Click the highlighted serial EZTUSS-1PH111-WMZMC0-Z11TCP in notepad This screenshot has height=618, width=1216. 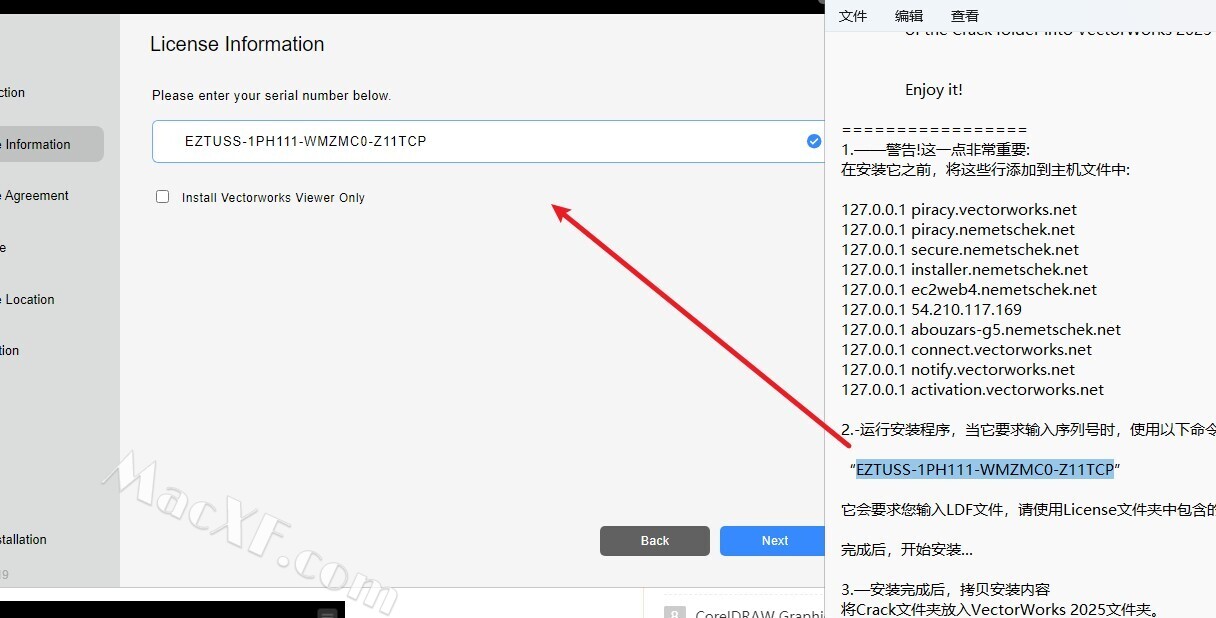[x=985, y=469]
